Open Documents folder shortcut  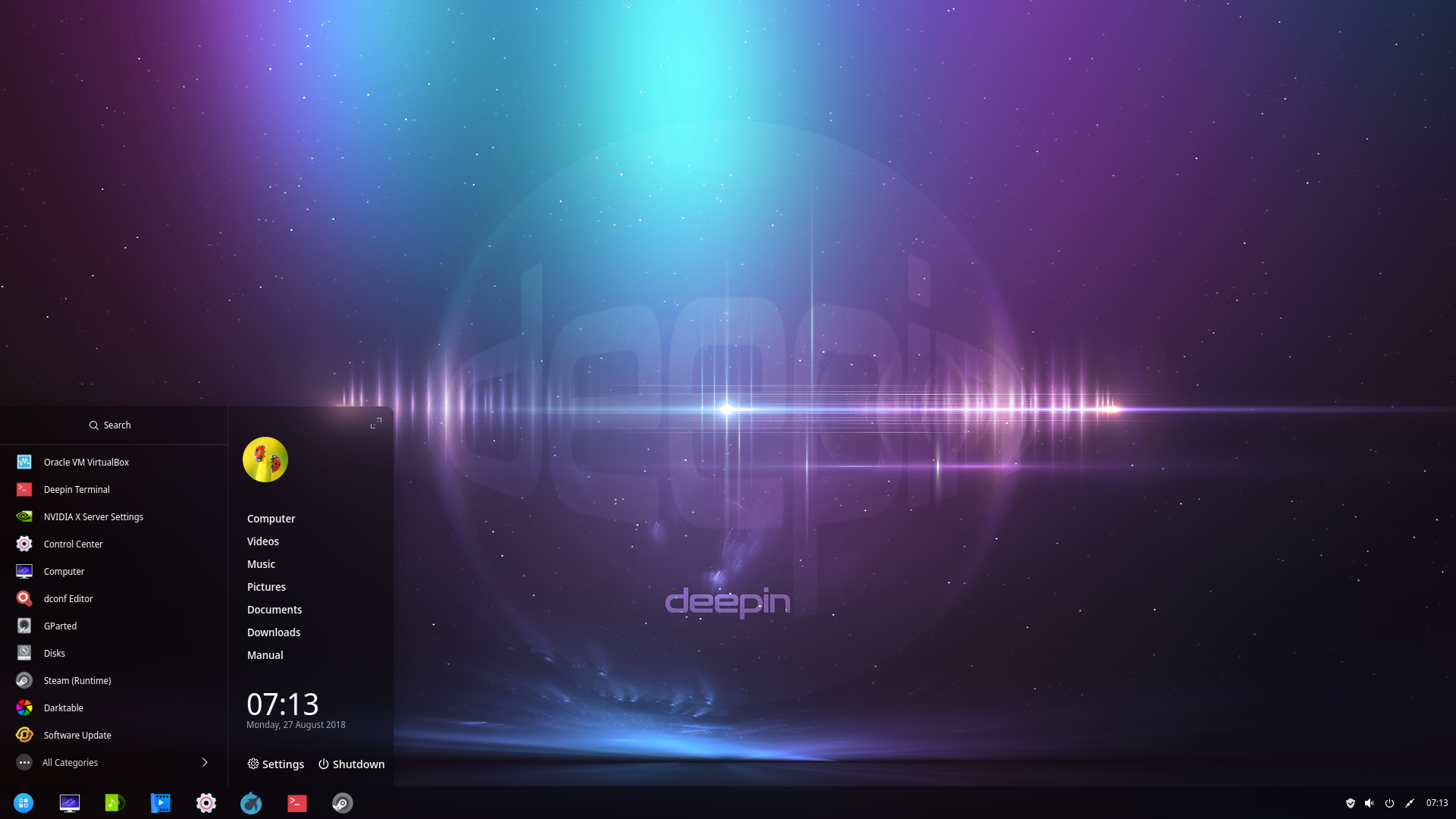275,610
